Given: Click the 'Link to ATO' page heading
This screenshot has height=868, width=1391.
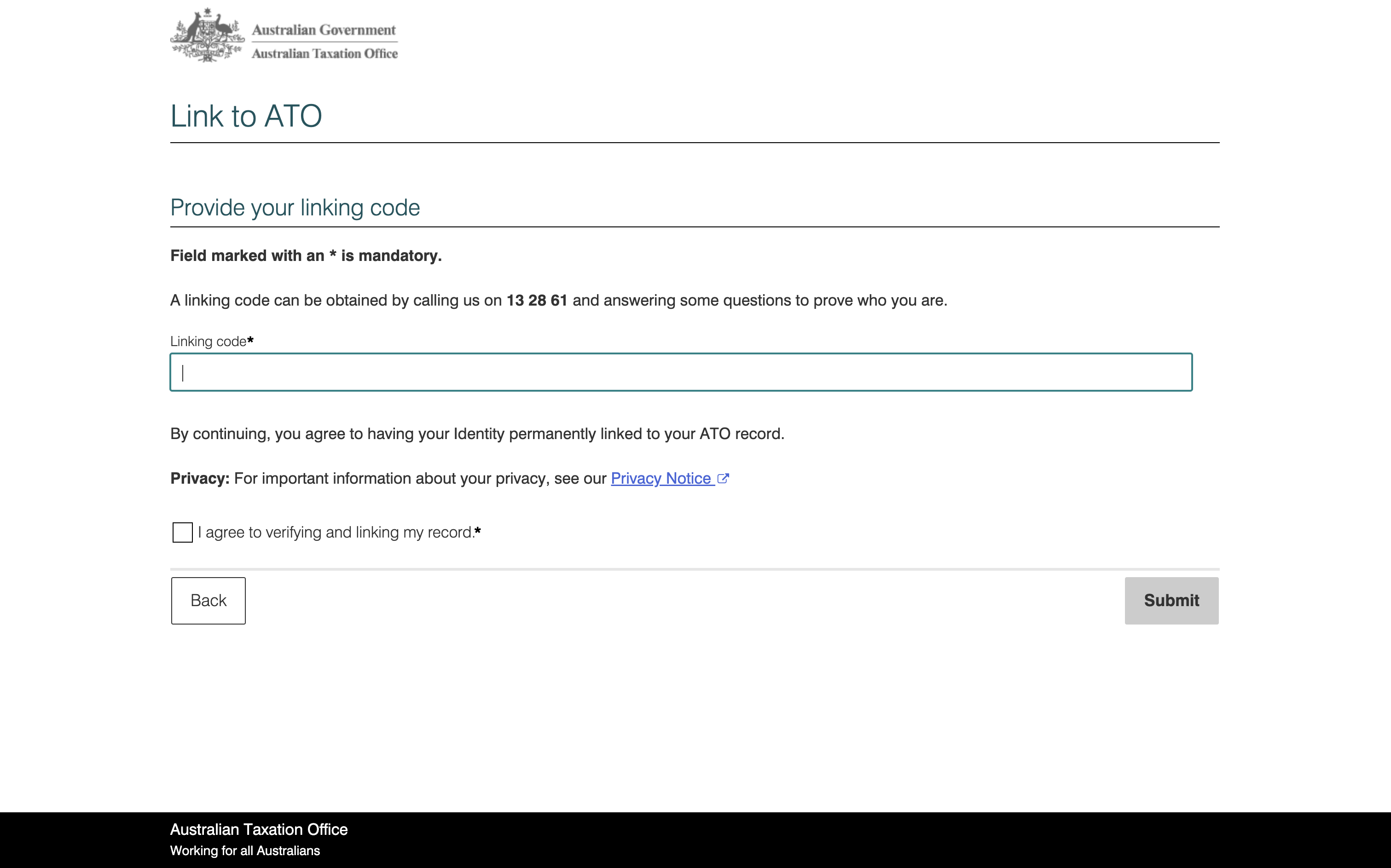Looking at the screenshot, I should (x=246, y=116).
